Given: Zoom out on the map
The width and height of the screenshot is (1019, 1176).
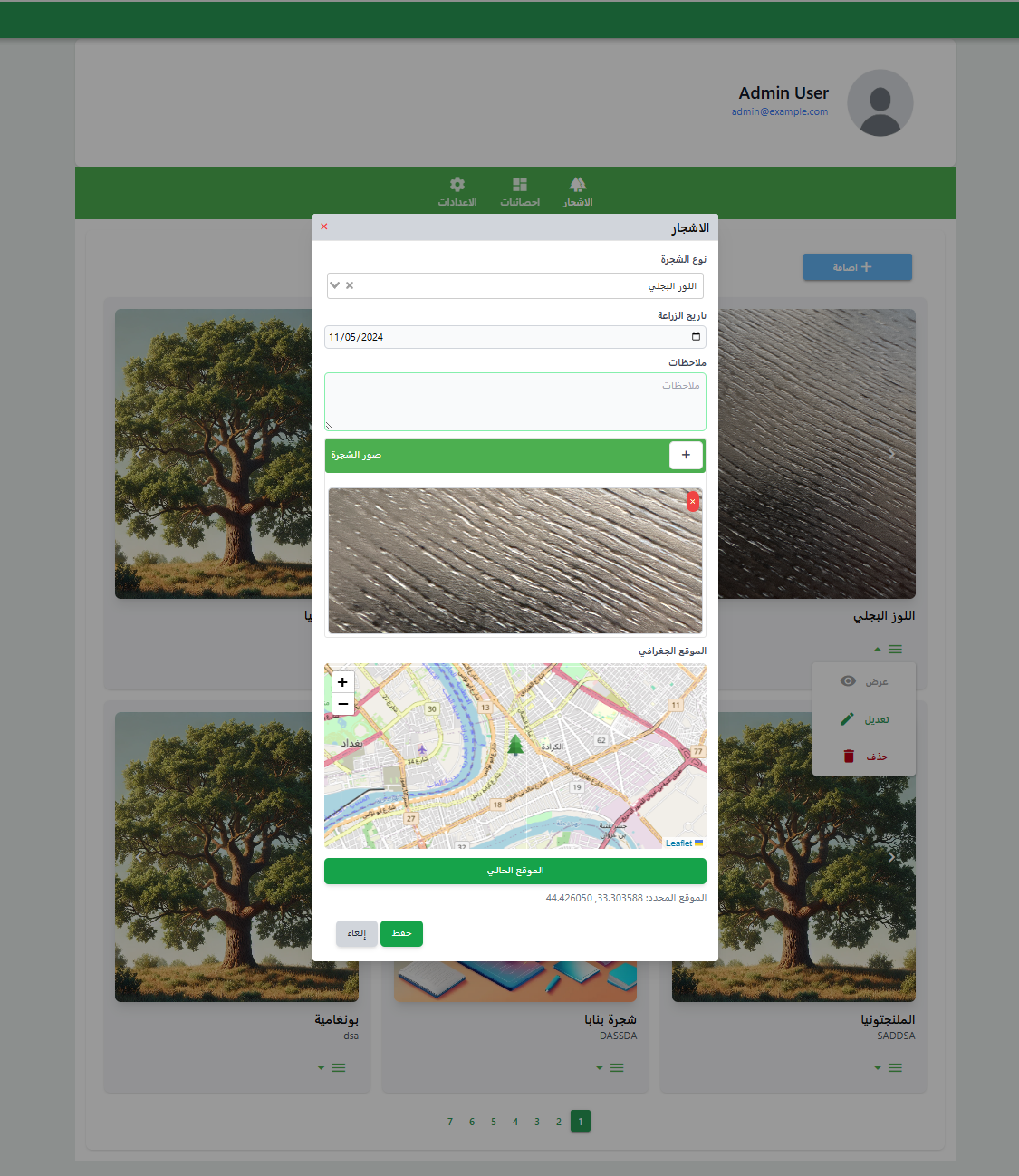Looking at the screenshot, I should click(342, 704).
